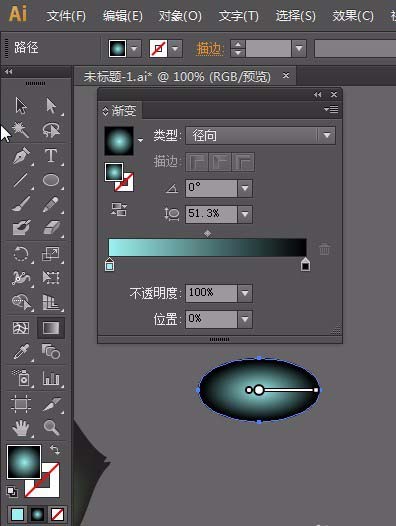Select the Eraser tool
The width and height of the screenshot is (396, 526).
click(51, 227)
